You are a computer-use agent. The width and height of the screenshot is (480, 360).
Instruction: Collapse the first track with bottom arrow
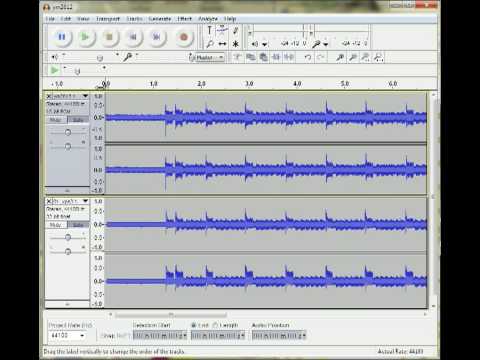coord(67,191)
